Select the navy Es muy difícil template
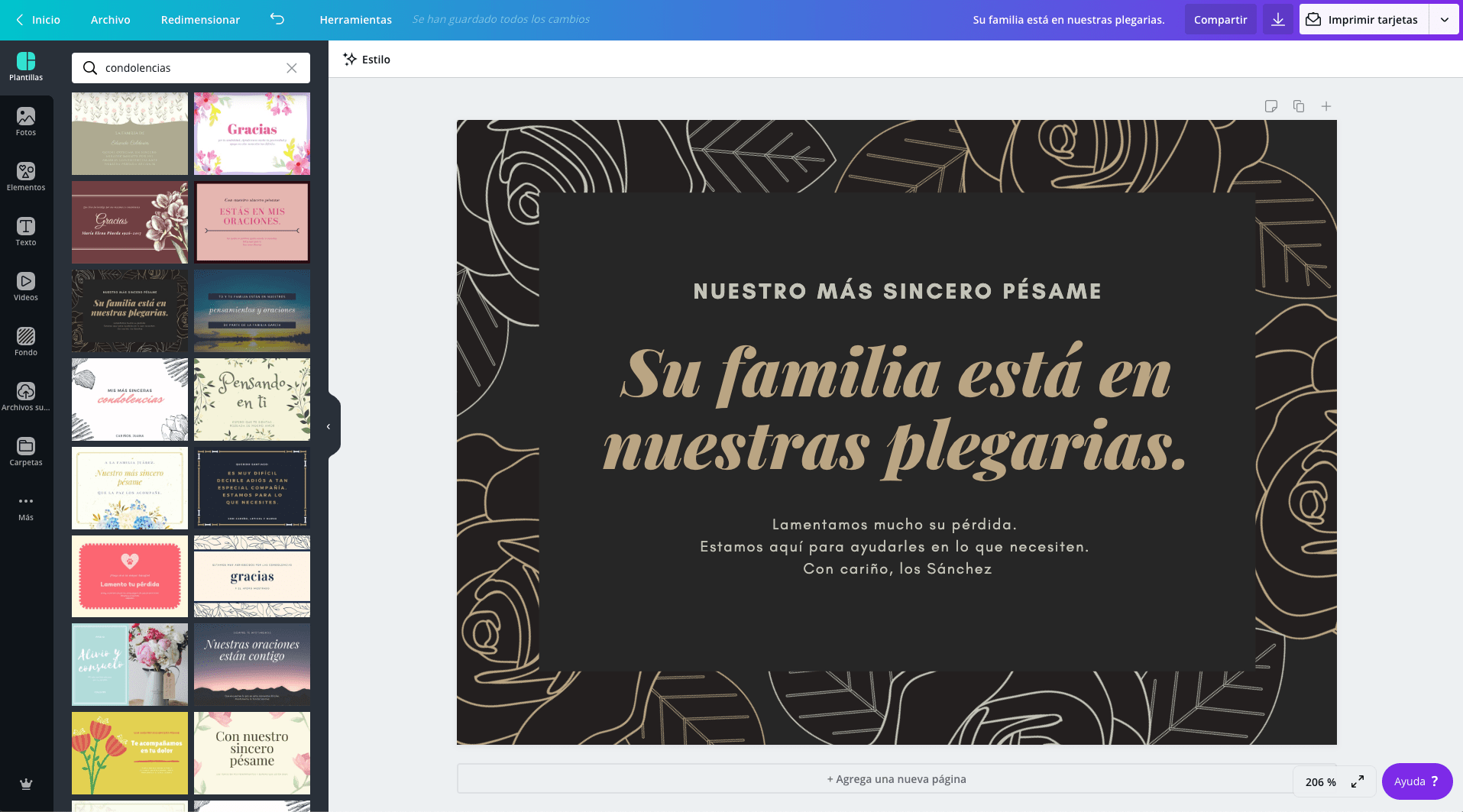The image size is (1463, 812). pos(252,488)
